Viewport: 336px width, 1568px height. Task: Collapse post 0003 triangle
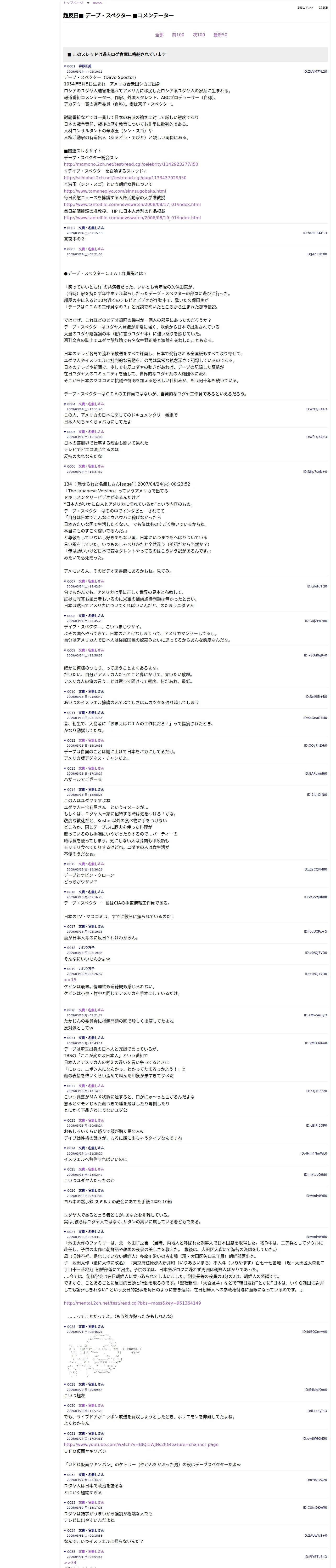tap(65, 249)
